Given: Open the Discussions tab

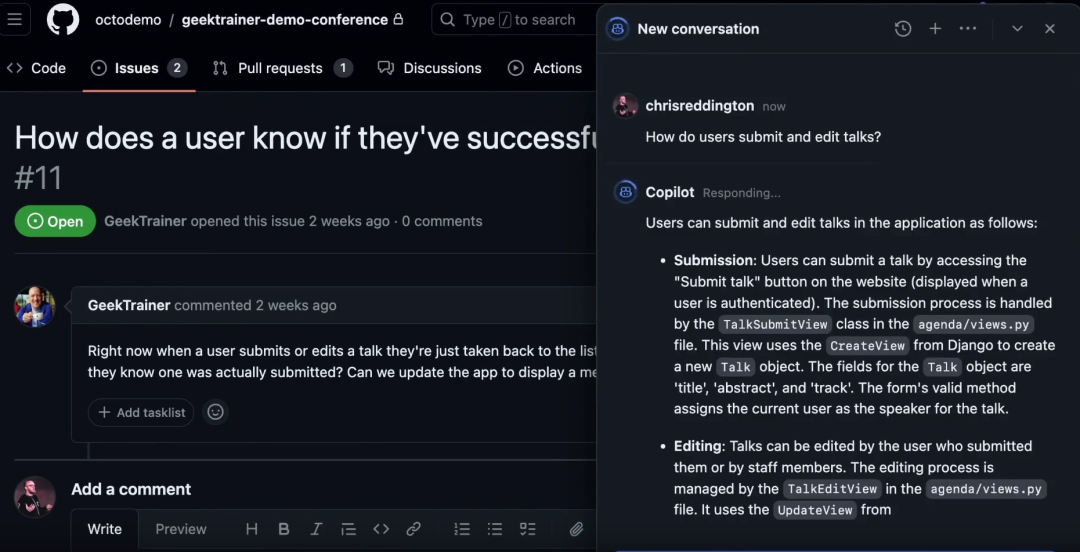Looking at the screenshot, I should (430, 68).
